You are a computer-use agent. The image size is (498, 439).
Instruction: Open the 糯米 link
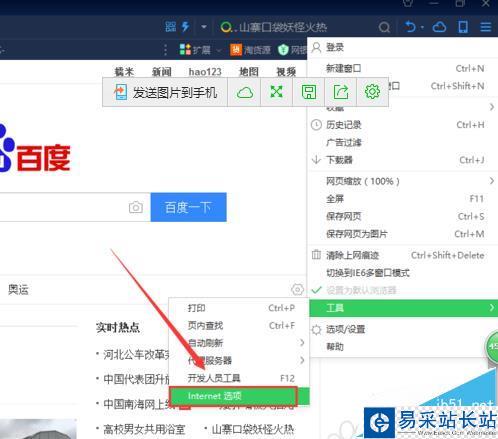(124, 72)
